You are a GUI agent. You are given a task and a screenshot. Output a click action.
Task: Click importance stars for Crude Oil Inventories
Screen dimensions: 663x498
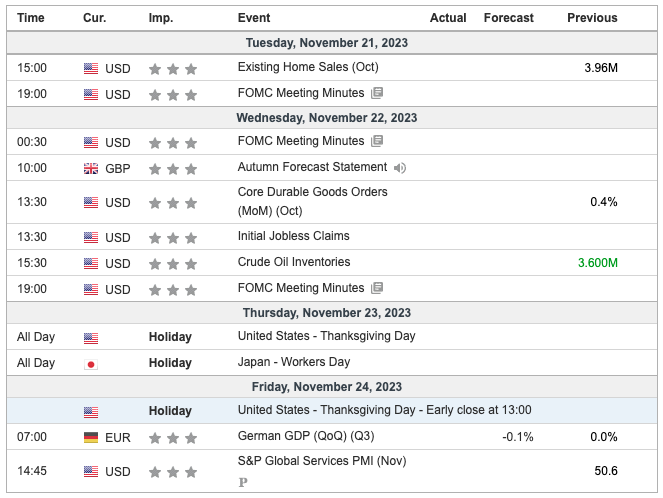(173, 264)
